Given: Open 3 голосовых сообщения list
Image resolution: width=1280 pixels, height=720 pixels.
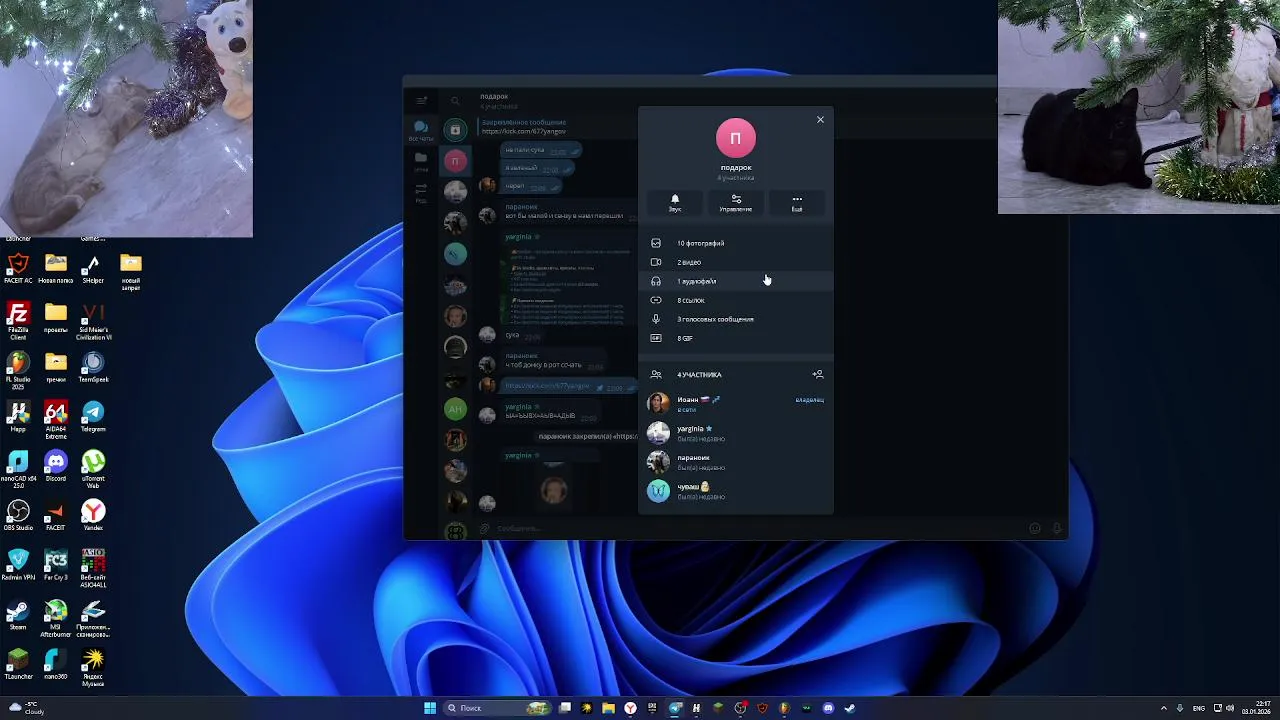Looking at the screenshot, I should pyautogui.click(x=735, y=319).
